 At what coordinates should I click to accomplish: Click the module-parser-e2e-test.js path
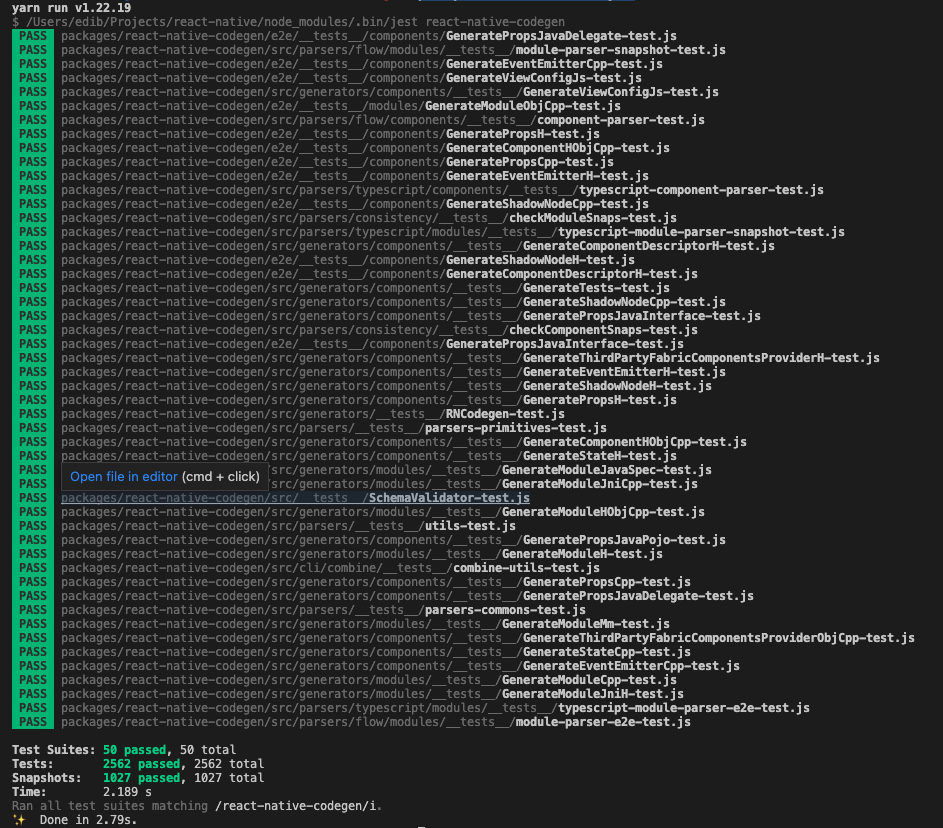coord(376,722)
